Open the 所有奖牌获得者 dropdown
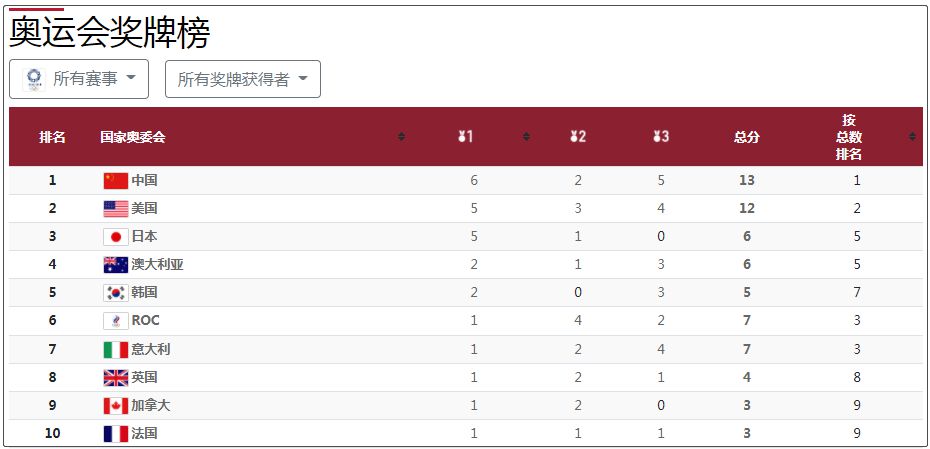 [243, 79]
